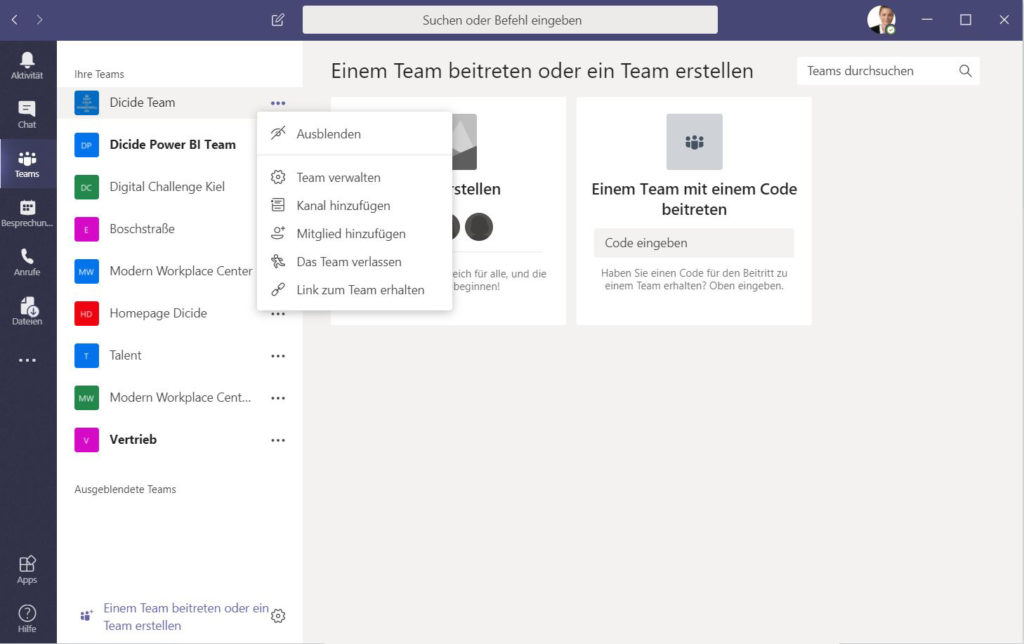The image size is (1024, 644).
Task: Click the magnifier in Teams durchsuchen
Action: [965, 71]
